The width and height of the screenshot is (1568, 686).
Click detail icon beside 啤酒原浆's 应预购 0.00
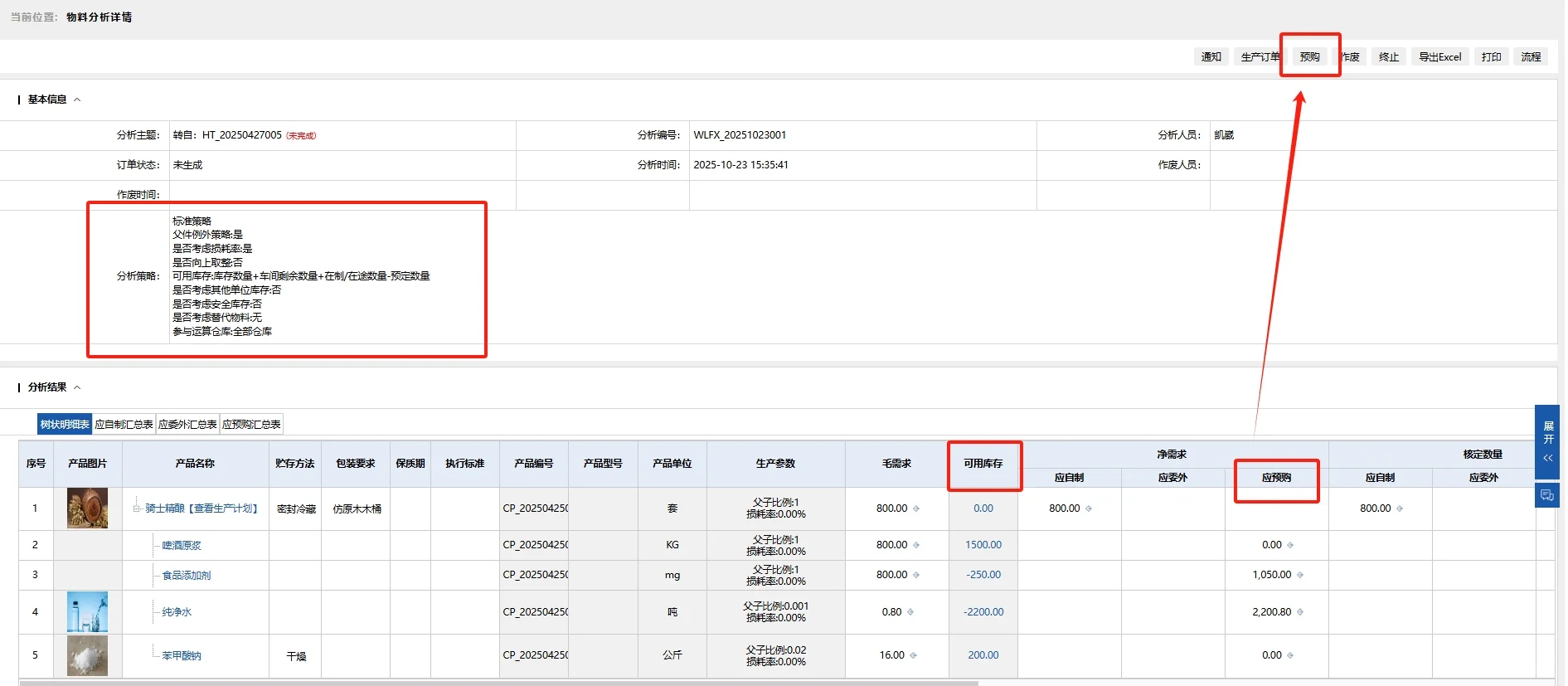(1290, 545)
